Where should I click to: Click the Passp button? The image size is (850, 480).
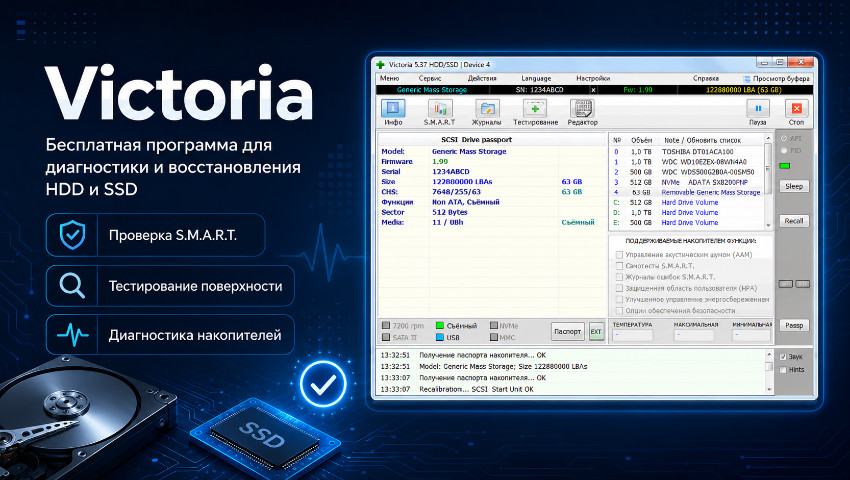pos(794,325)
